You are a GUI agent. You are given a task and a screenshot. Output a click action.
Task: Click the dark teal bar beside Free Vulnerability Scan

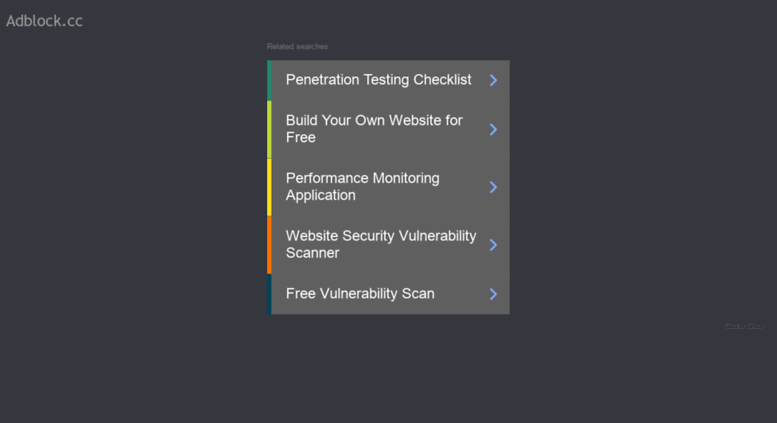(x=269, y=294)
